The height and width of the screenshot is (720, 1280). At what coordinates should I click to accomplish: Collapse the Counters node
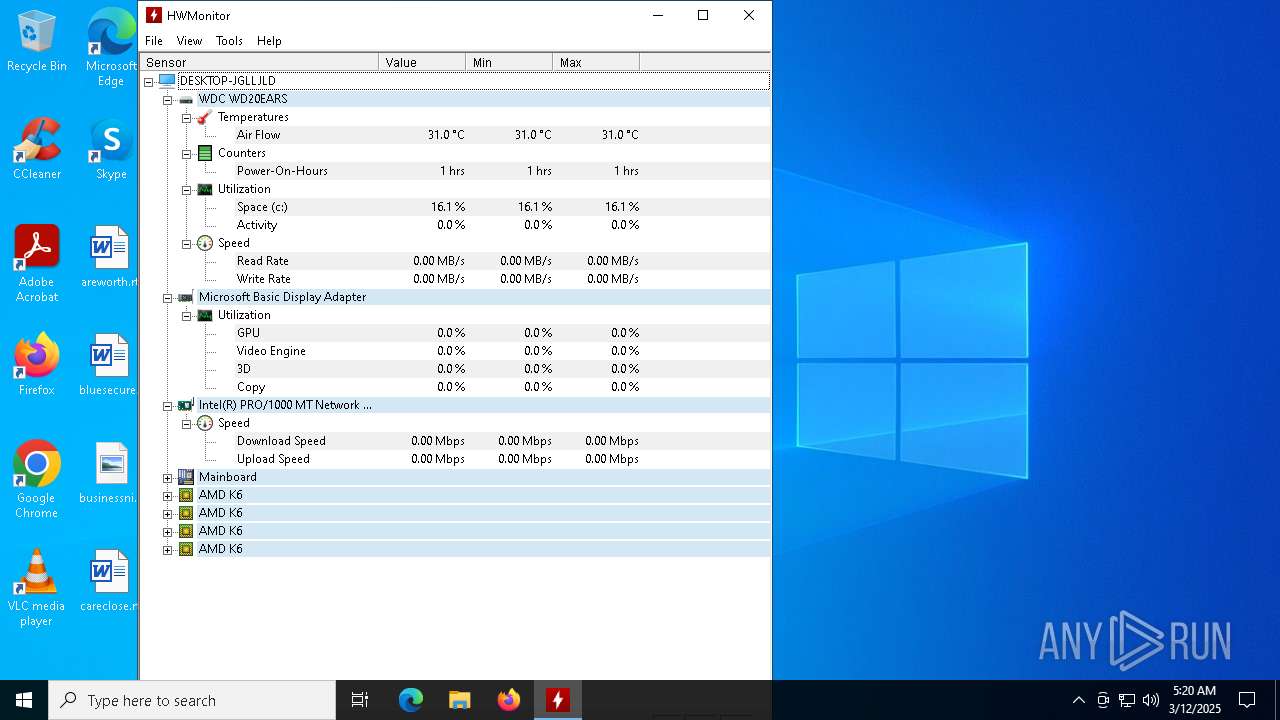[x=187, y=154]
